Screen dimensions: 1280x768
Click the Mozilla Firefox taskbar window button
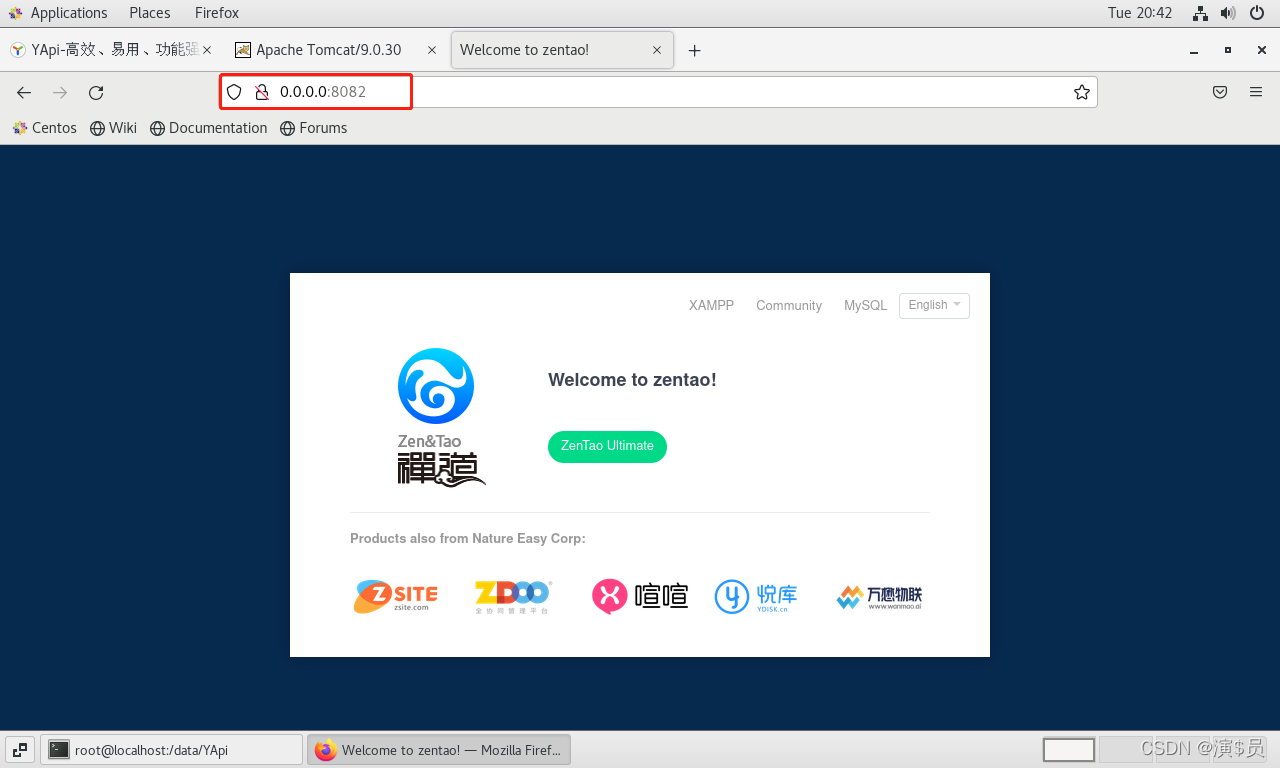point(438,750)
